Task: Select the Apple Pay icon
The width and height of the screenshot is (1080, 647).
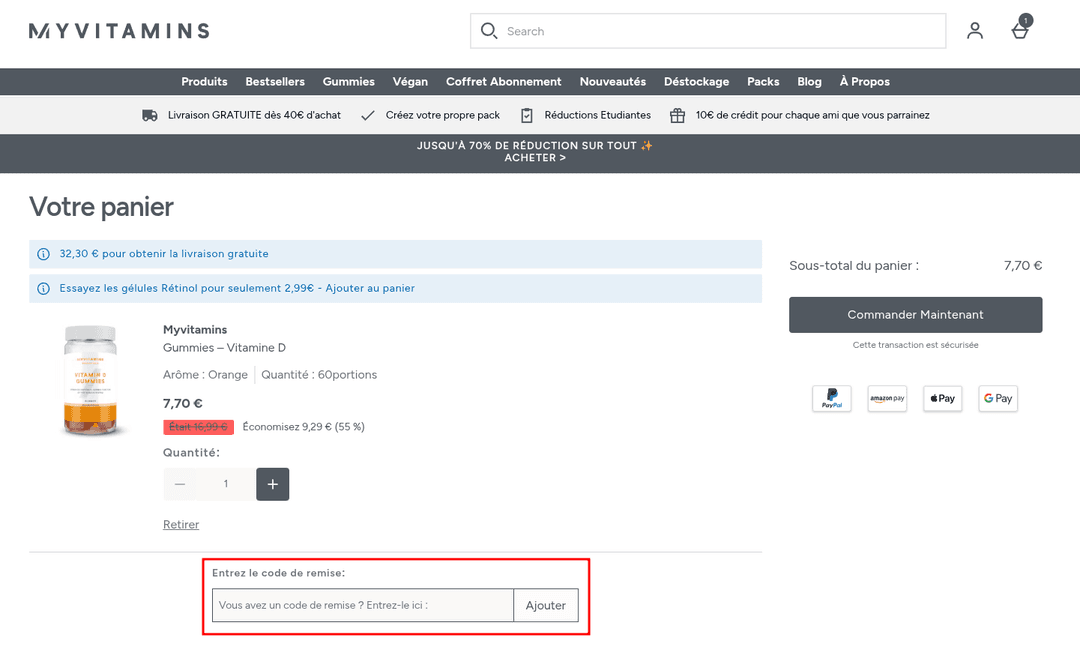Action: click(943, 398)
